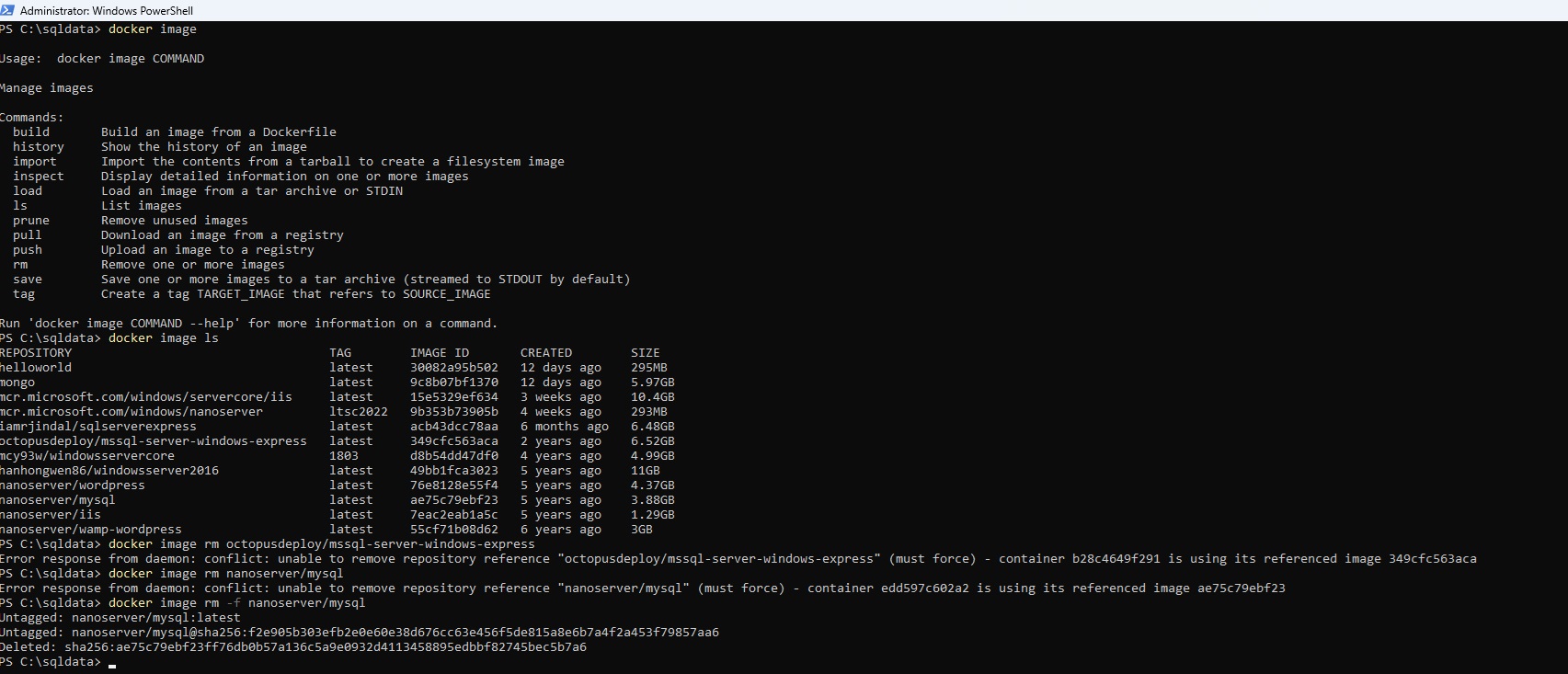Click the 'ltsc2022' tag value
This screenshot has width=1568, height=674.
[x=359, y=412]
